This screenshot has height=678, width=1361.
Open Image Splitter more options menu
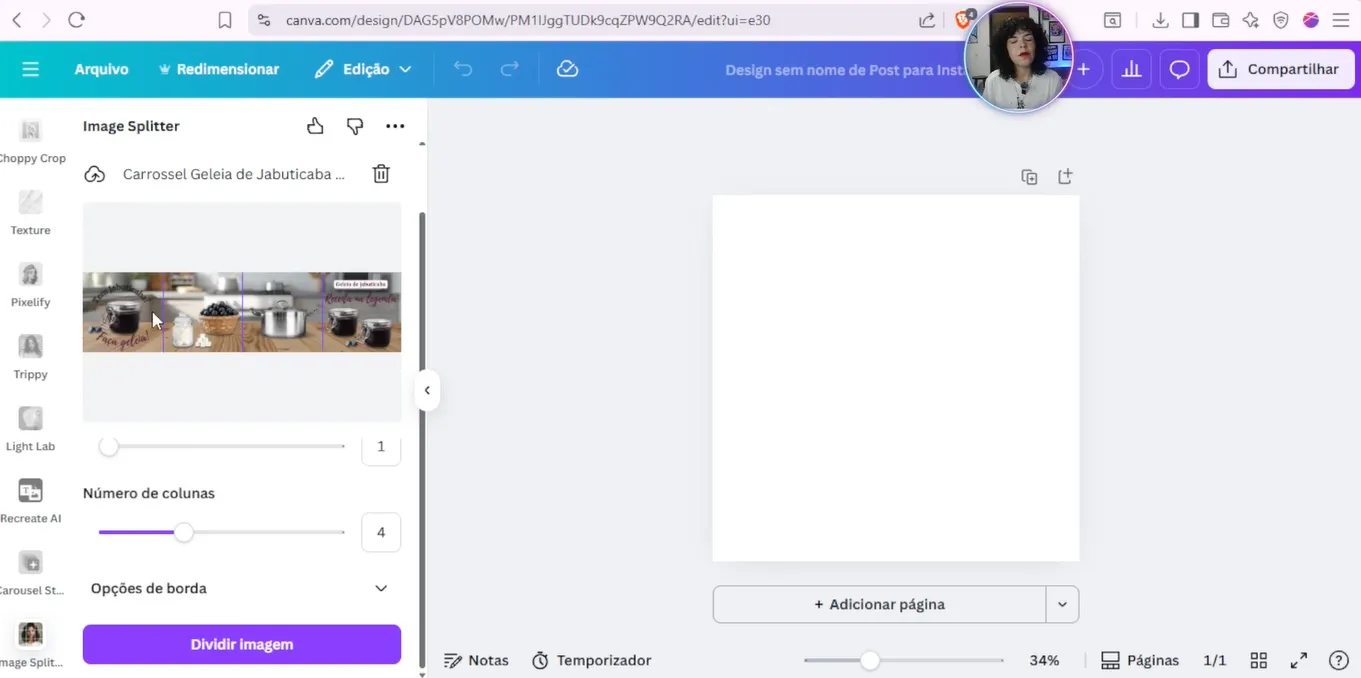(x=395, y=126)
